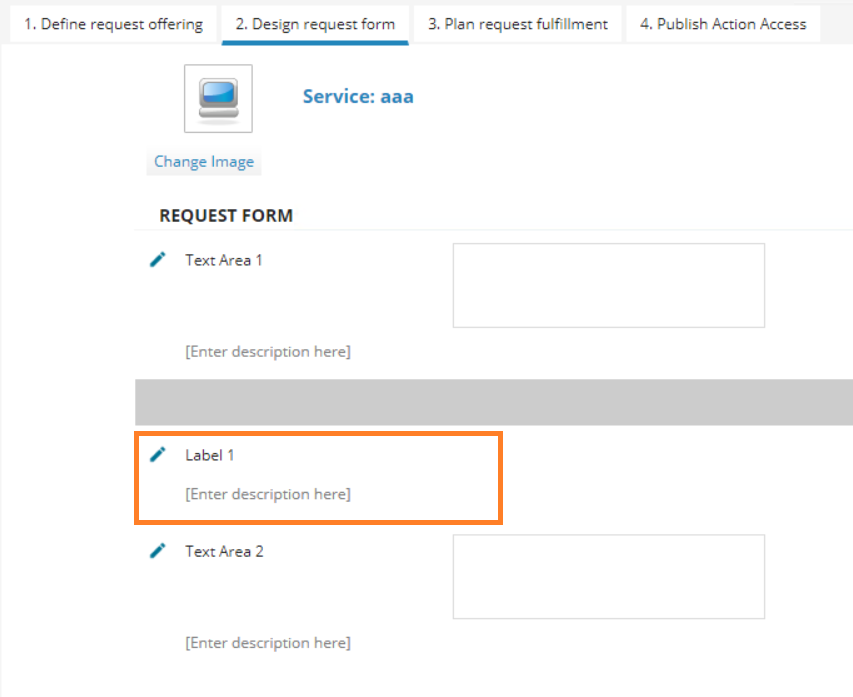Click the description placeholder under Label 1
This screenshot has width=853, height=697.
point(268,494)
